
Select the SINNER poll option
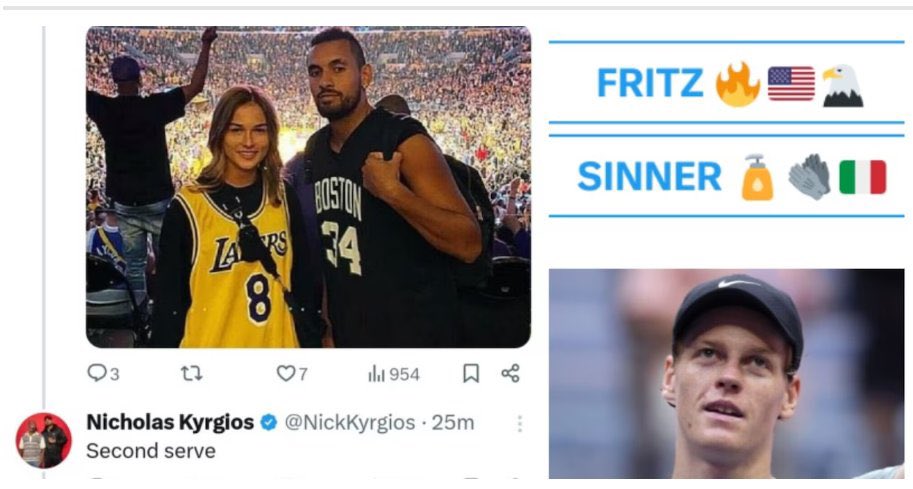tap(727, 176)
